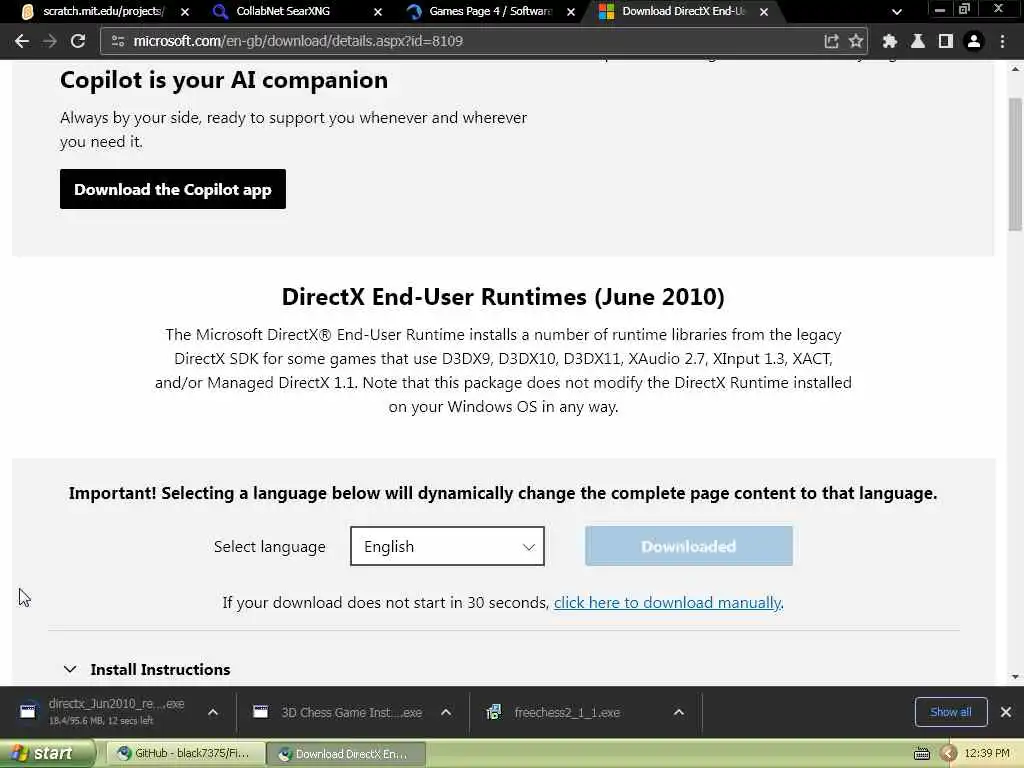The image size is (1024, 768).
Task: Toggle the side panel icon
Action: tap(946, 41)
